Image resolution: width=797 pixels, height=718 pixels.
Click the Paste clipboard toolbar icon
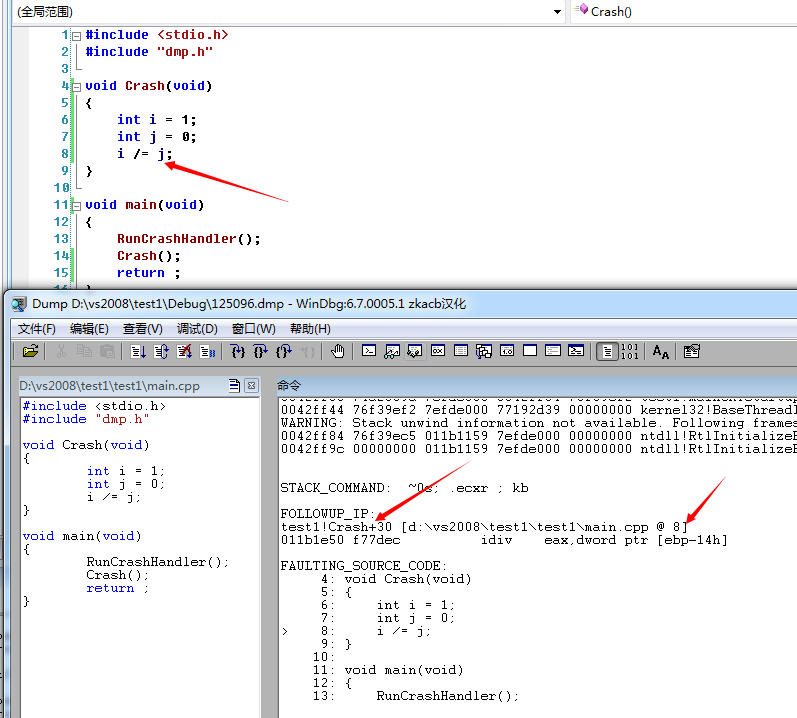107,351
